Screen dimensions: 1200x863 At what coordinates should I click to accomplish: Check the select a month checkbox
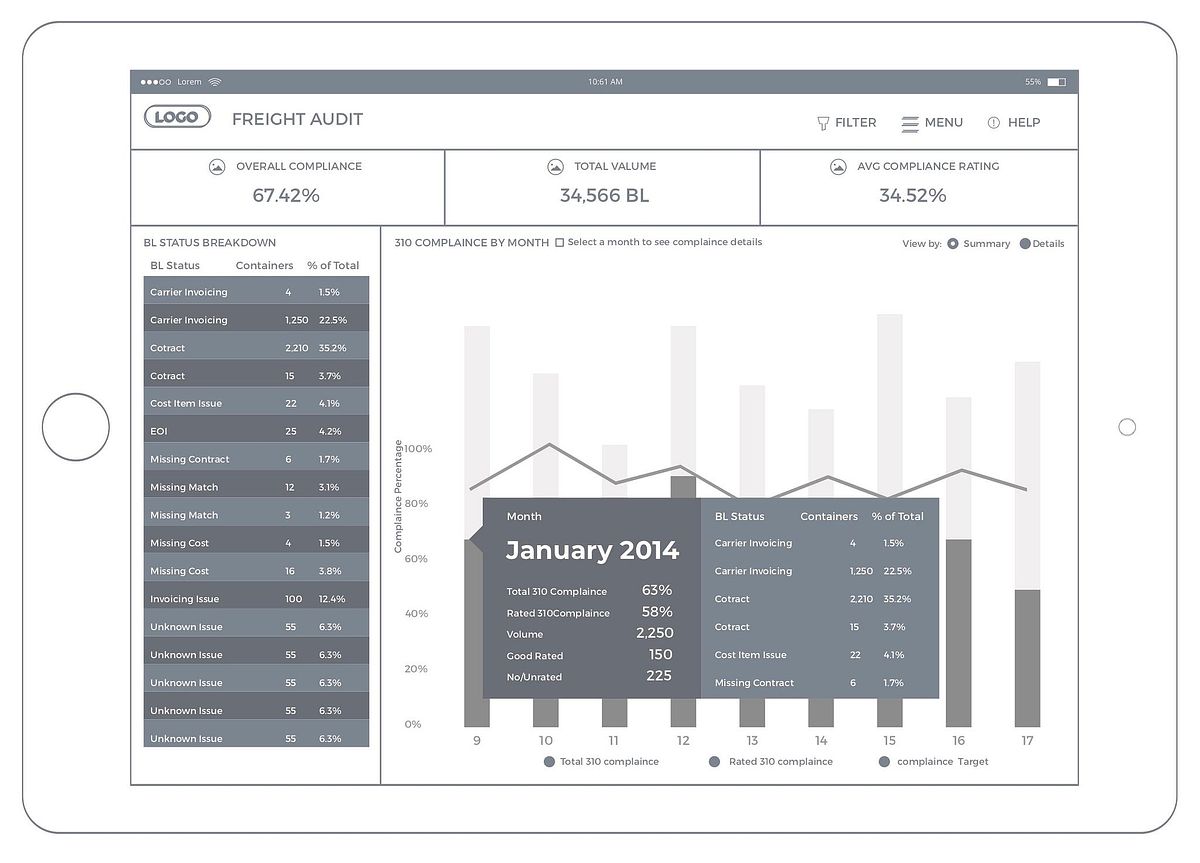[559, 242]
